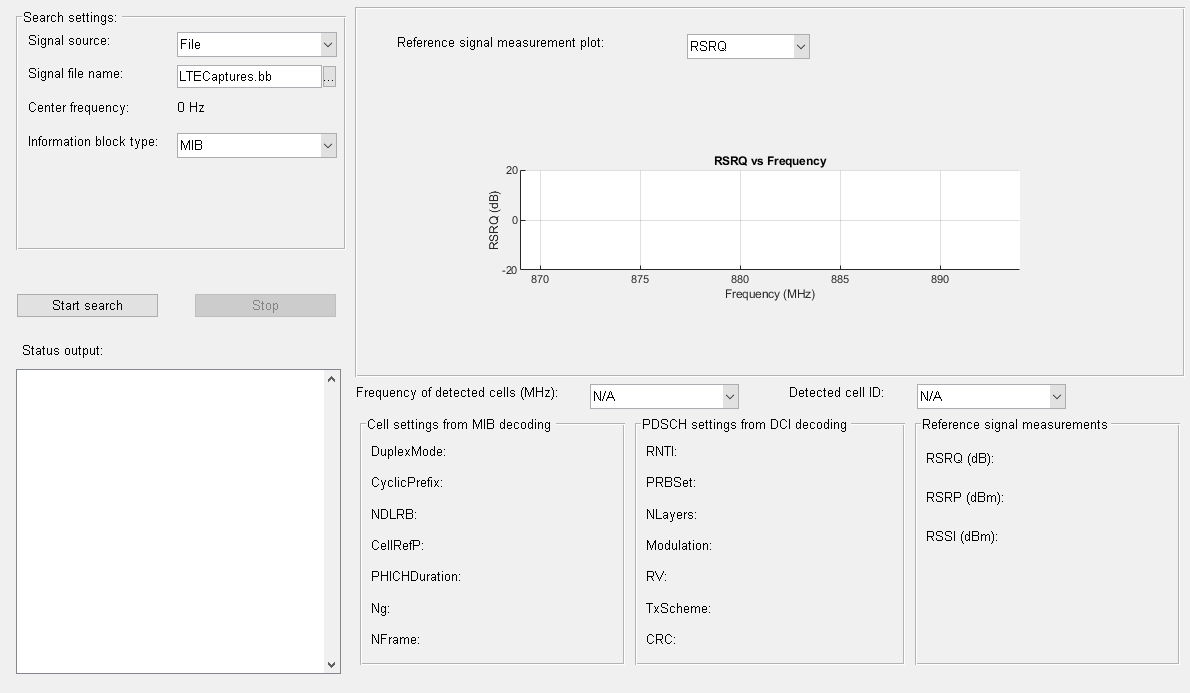Click the Frequency (MHz) x-axis label

[x=769, y=295]
